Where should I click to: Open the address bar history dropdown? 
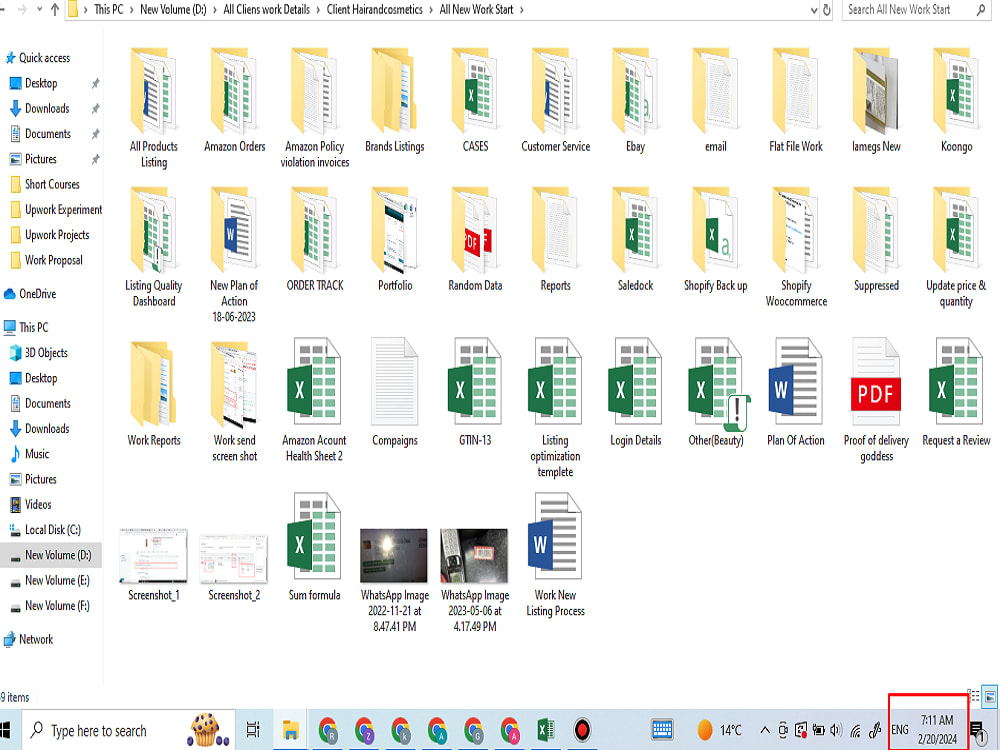(814, 10)
